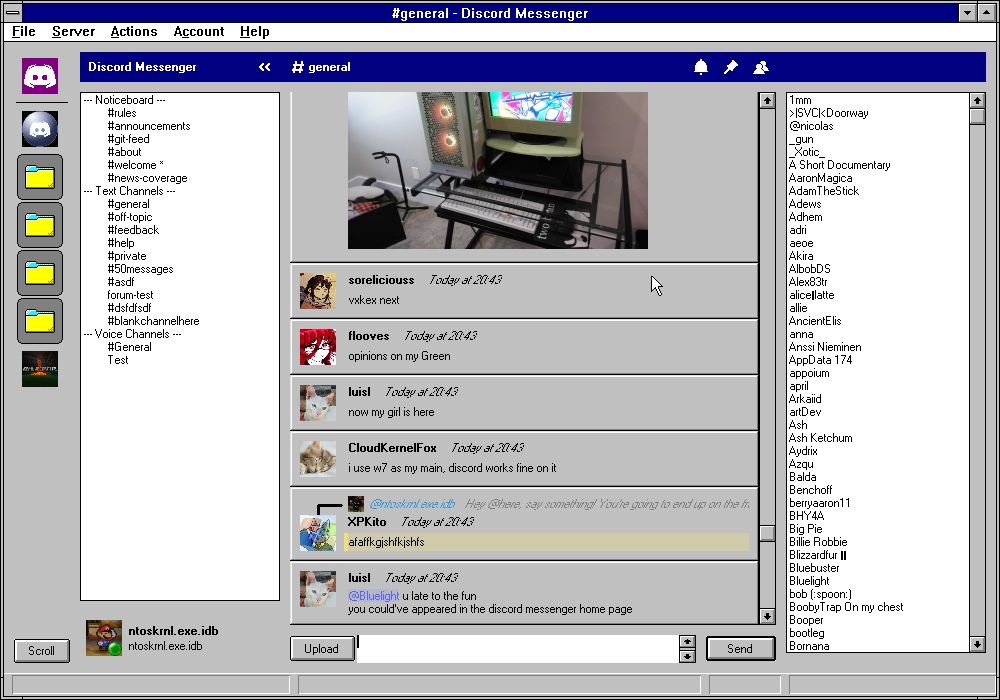
Task: Click message box scroll down arrow
Action: 687,656
